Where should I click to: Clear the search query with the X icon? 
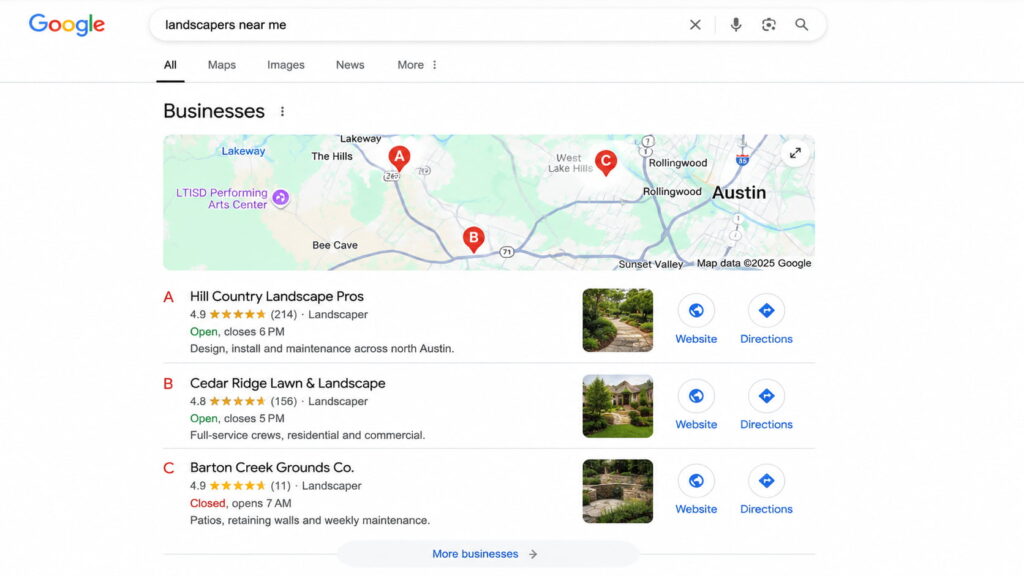pos(695,25)
